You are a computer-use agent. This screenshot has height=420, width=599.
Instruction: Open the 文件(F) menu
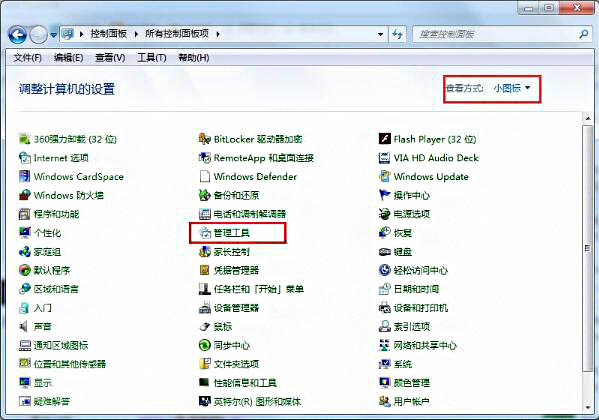pos(28,58)
